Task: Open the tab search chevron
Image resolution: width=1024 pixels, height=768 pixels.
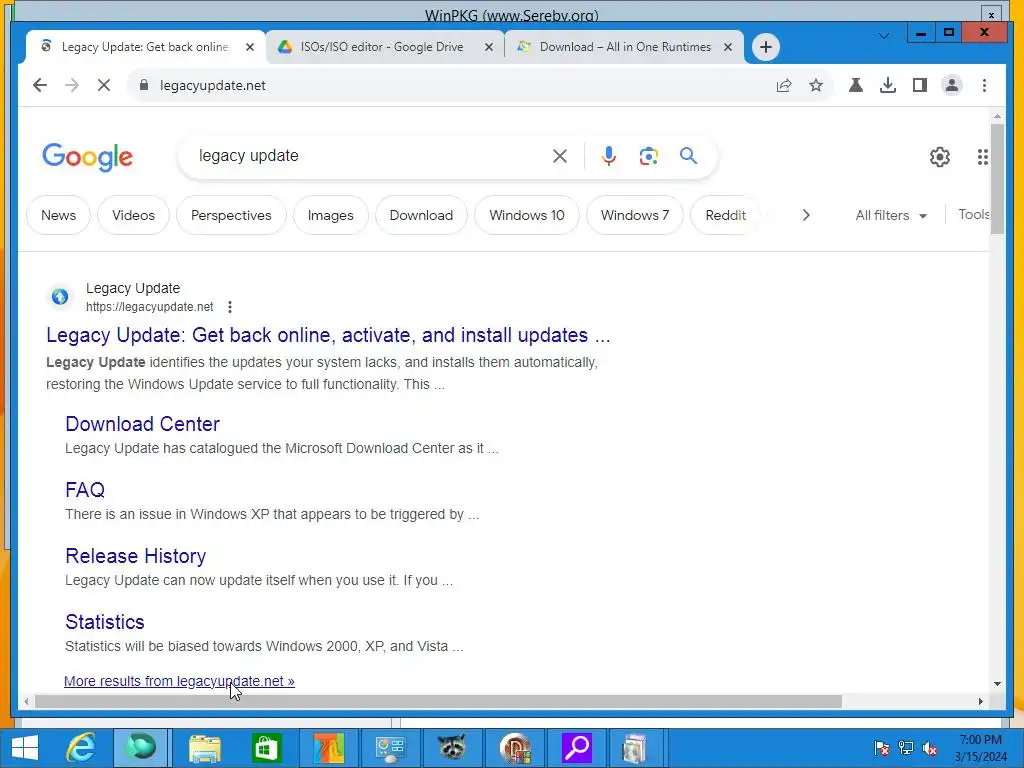Action: (x=883, y=36)
